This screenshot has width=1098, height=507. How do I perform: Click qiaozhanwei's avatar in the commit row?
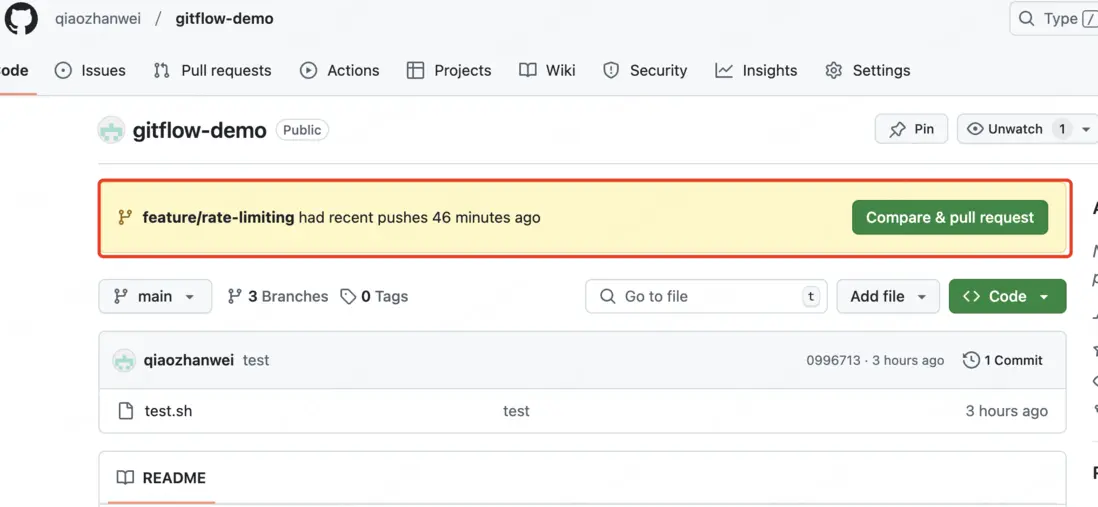[124, 360]
